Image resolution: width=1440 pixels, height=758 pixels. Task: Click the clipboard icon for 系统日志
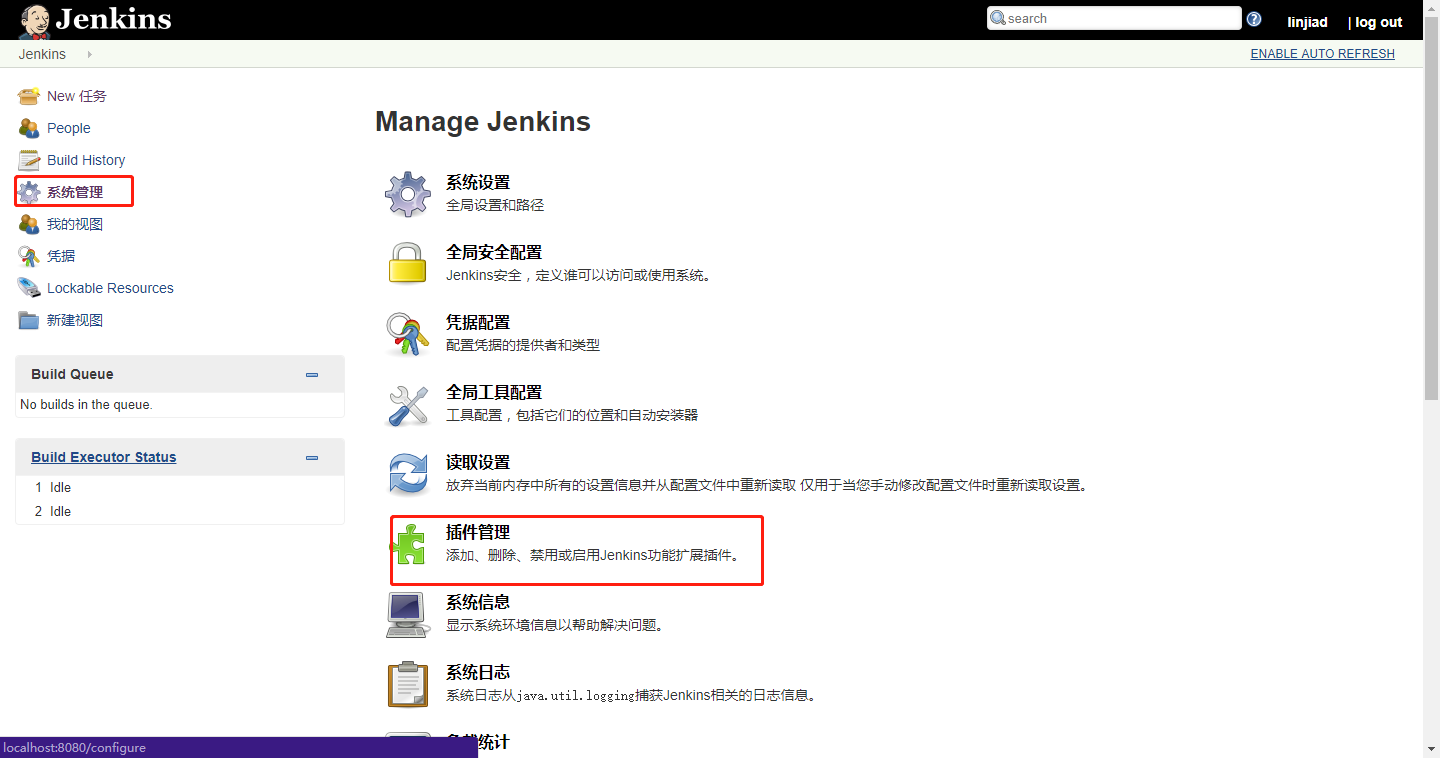click(408, 684)
